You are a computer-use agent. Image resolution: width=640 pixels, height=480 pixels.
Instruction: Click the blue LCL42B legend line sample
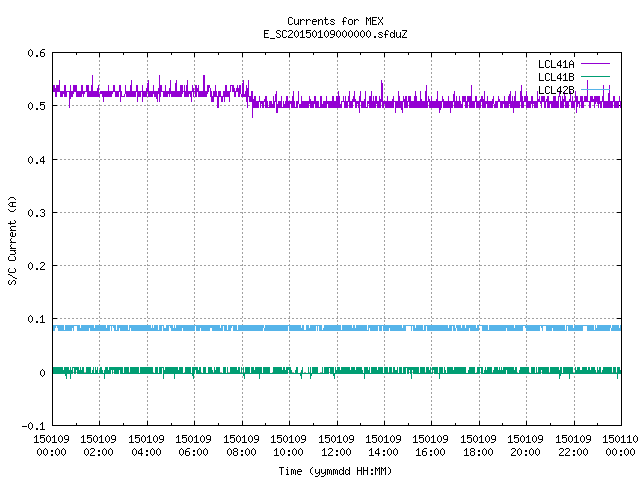(595, 89)
